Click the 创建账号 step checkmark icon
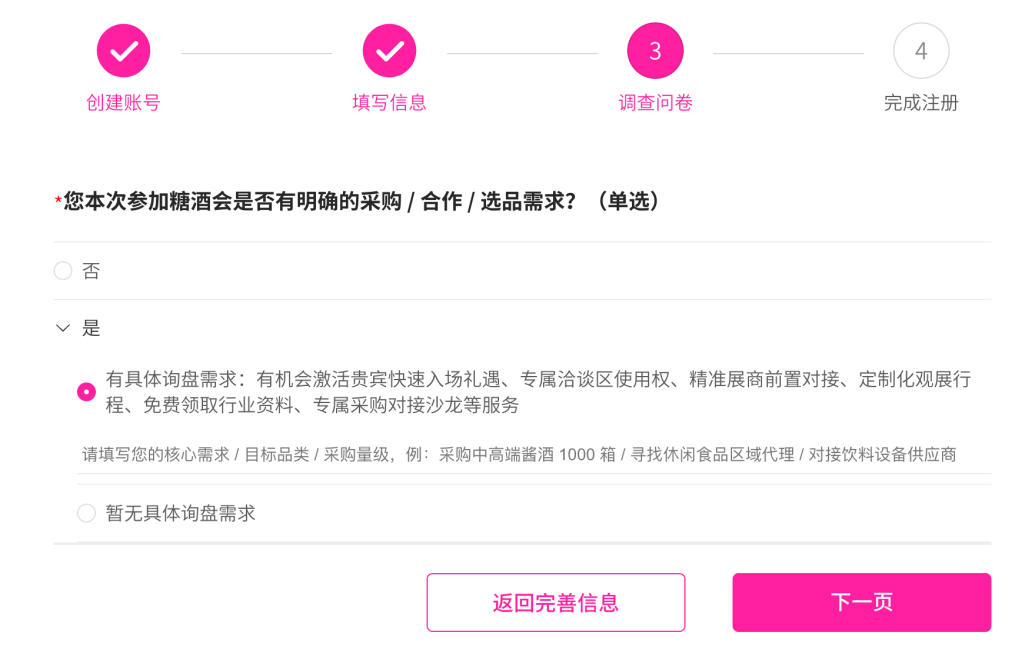 click(123, 51)
